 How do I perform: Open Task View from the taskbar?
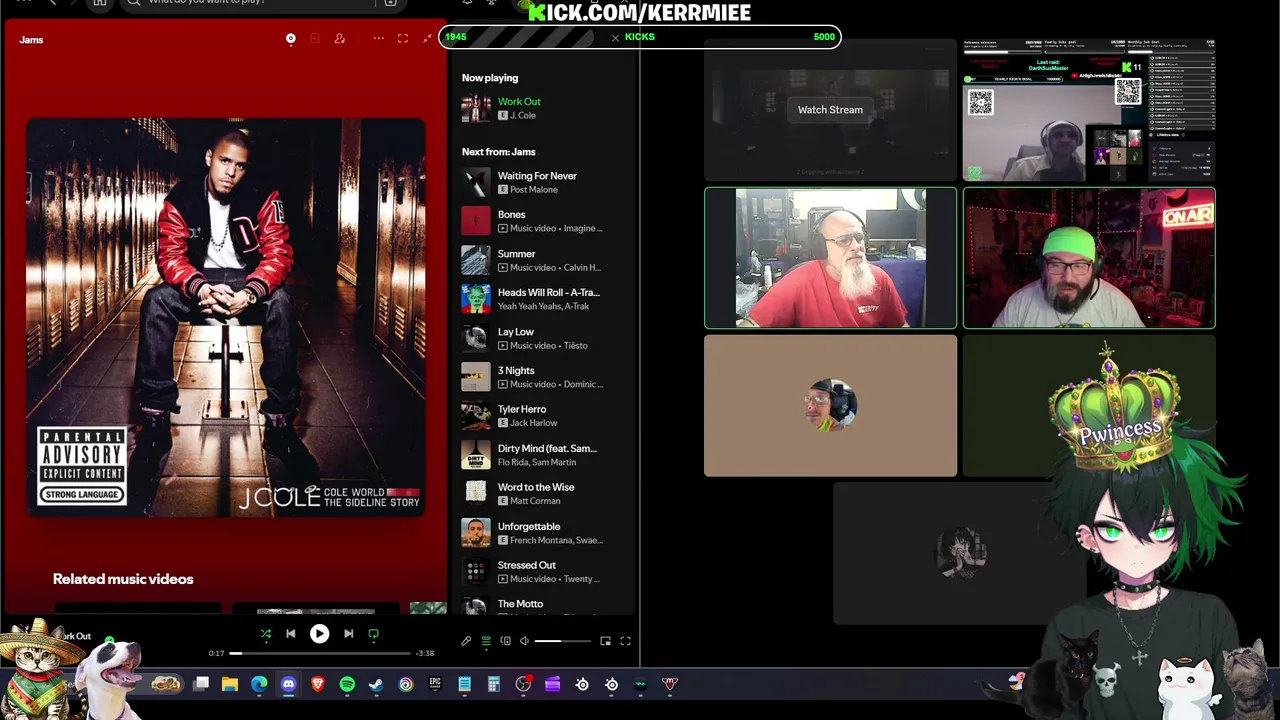201,684
